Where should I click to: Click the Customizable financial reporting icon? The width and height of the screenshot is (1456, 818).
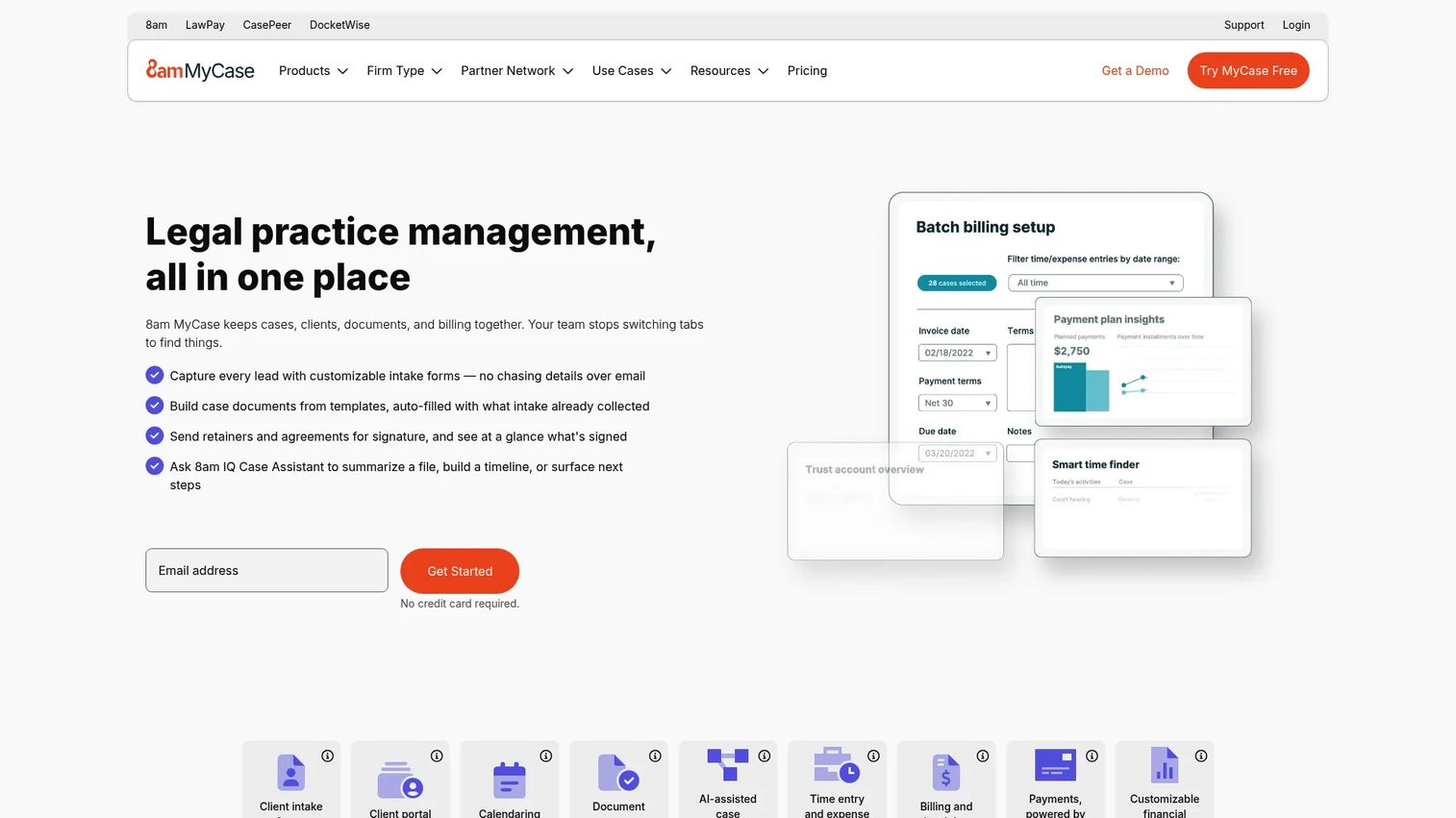[x=1165, y=765]
